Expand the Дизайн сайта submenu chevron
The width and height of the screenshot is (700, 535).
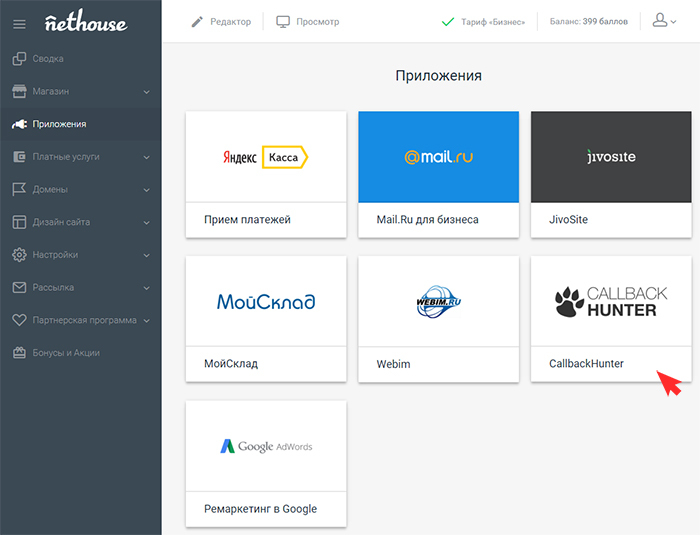(x=146, y=223)
